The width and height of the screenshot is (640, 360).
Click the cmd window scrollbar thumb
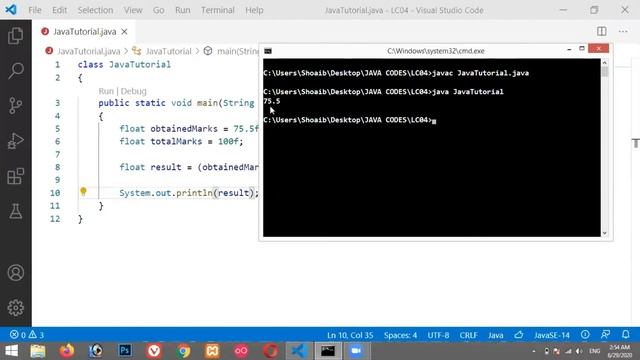tap(605, 72)
